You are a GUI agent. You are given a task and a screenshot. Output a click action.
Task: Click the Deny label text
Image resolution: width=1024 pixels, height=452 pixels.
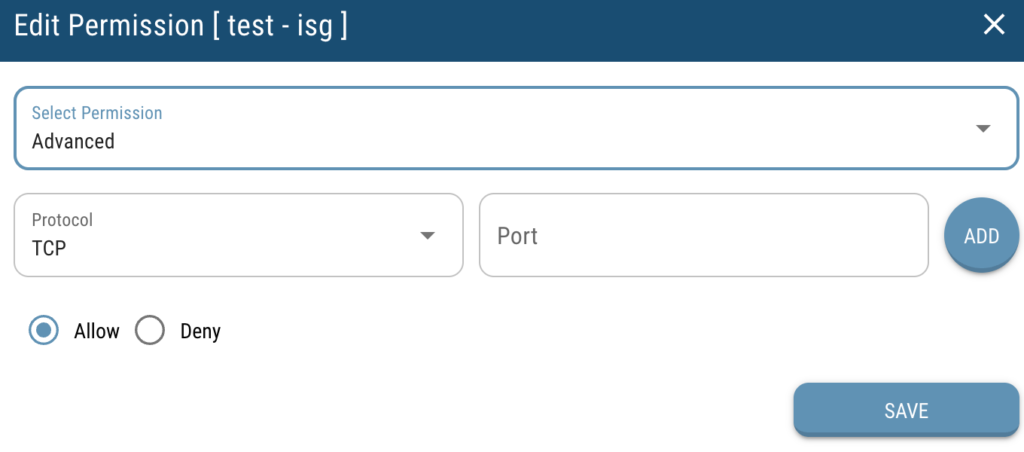pos(200,331)
